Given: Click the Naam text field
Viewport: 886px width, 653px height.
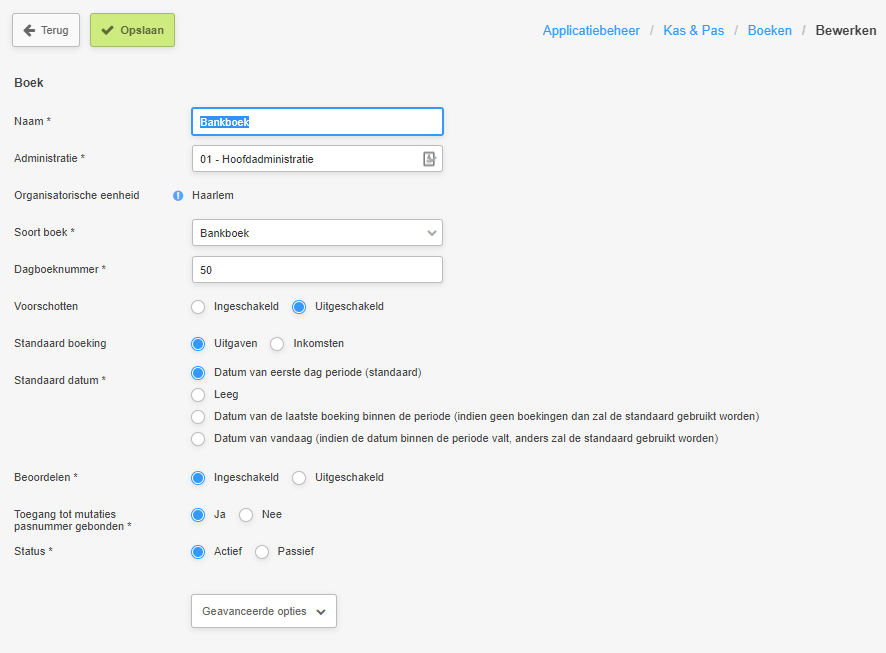Looking at the screenshot, I should pos(317,121).
